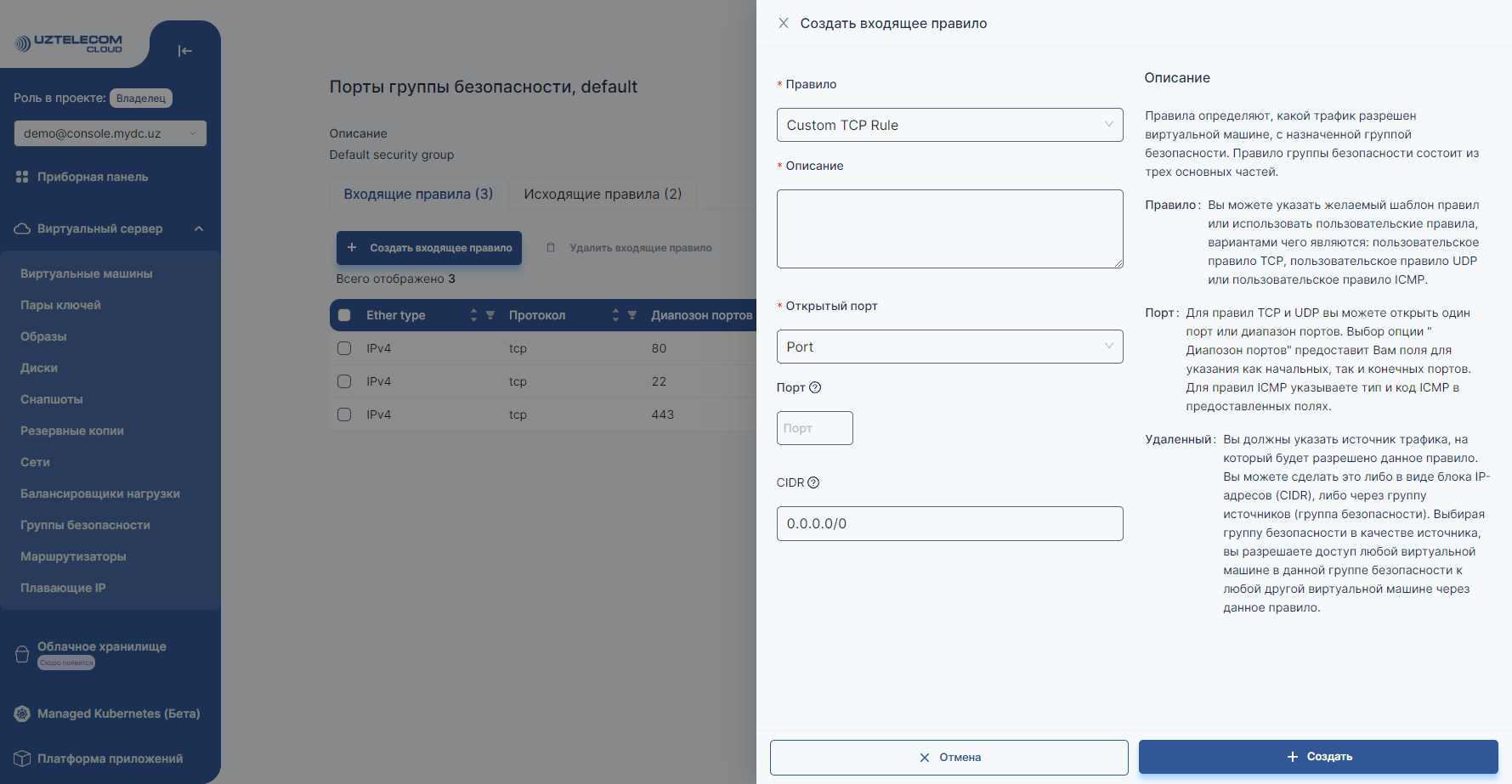The image size is (1512, 784).
Task: Close the create incoming rule panel
Action: pyautogui.click(x=783, y=23)
